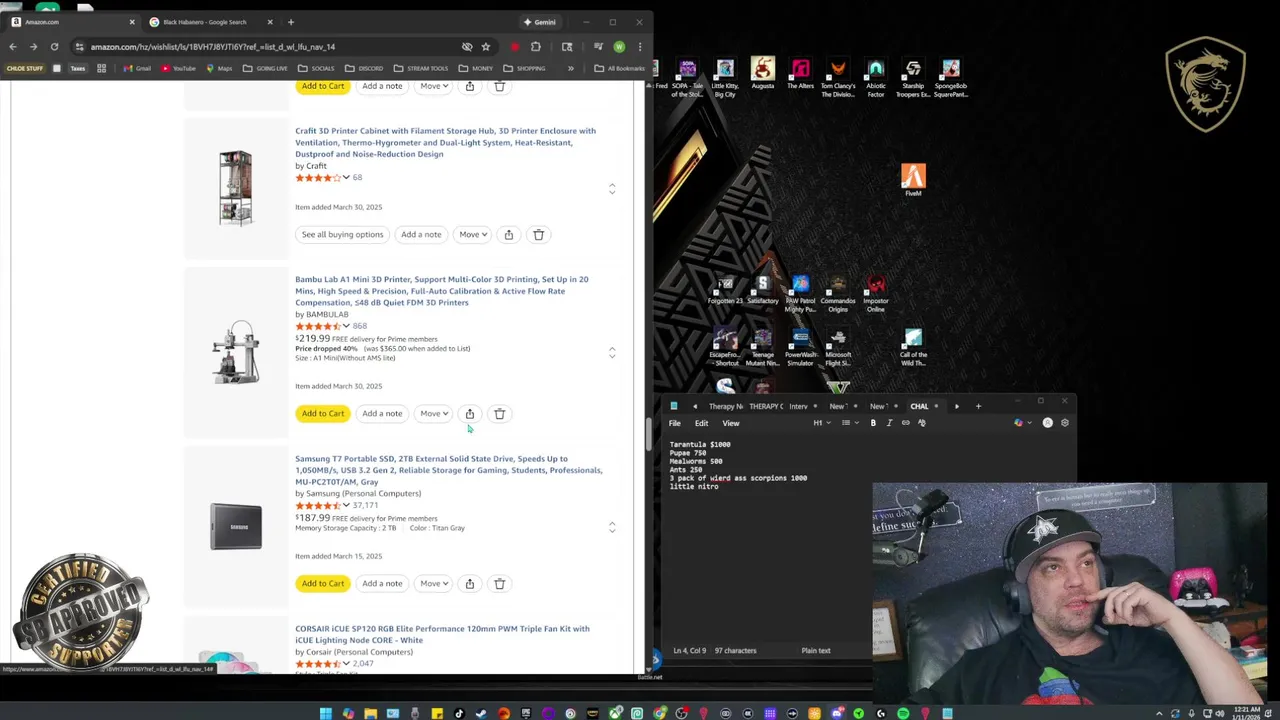Go back in Chrome history

pyautogui.click(x=12, y=46)
